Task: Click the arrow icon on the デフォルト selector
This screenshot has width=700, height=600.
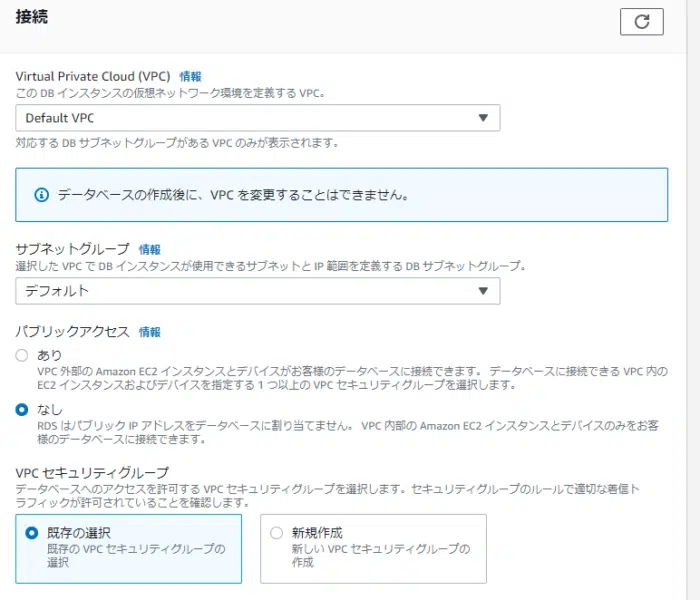Action: [483, 291]
